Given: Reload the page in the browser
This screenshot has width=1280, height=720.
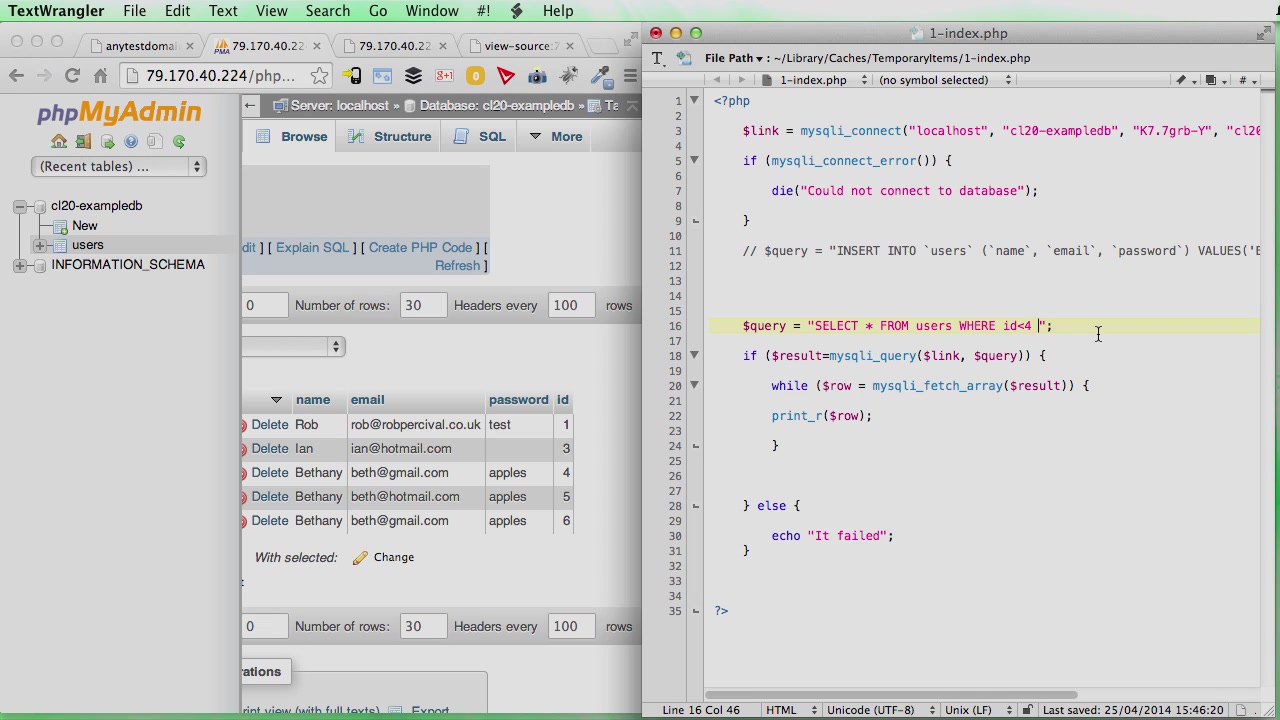Looking at the screenshot, I should coord(72,76).
